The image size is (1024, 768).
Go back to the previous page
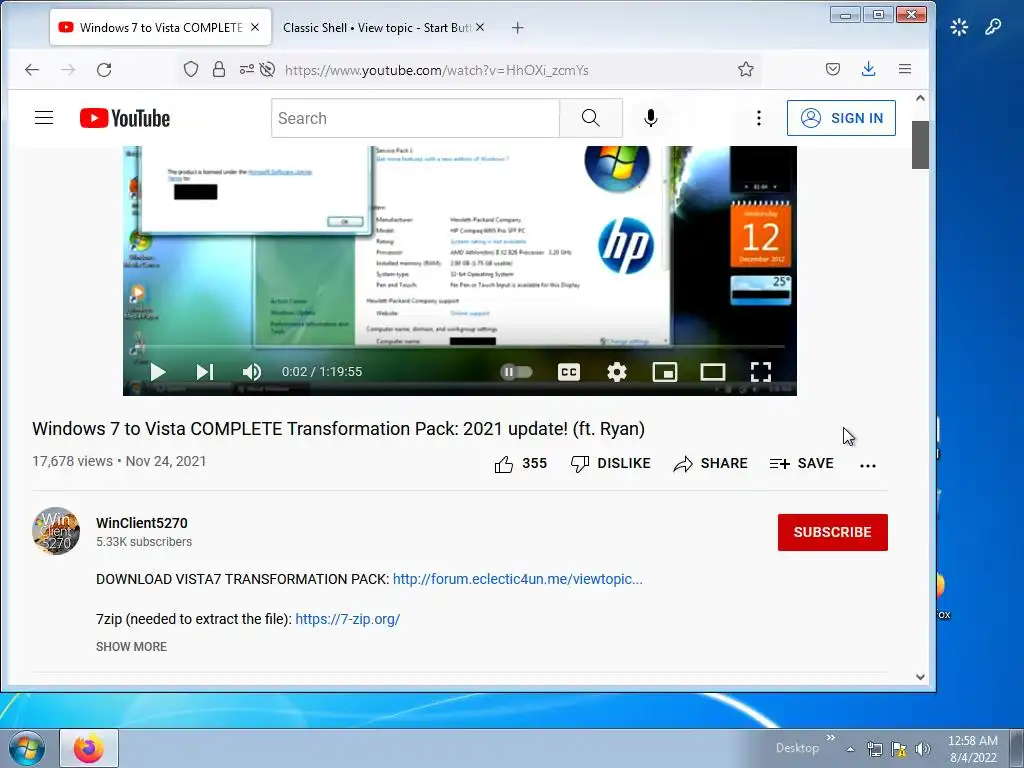tap(32, 69)
